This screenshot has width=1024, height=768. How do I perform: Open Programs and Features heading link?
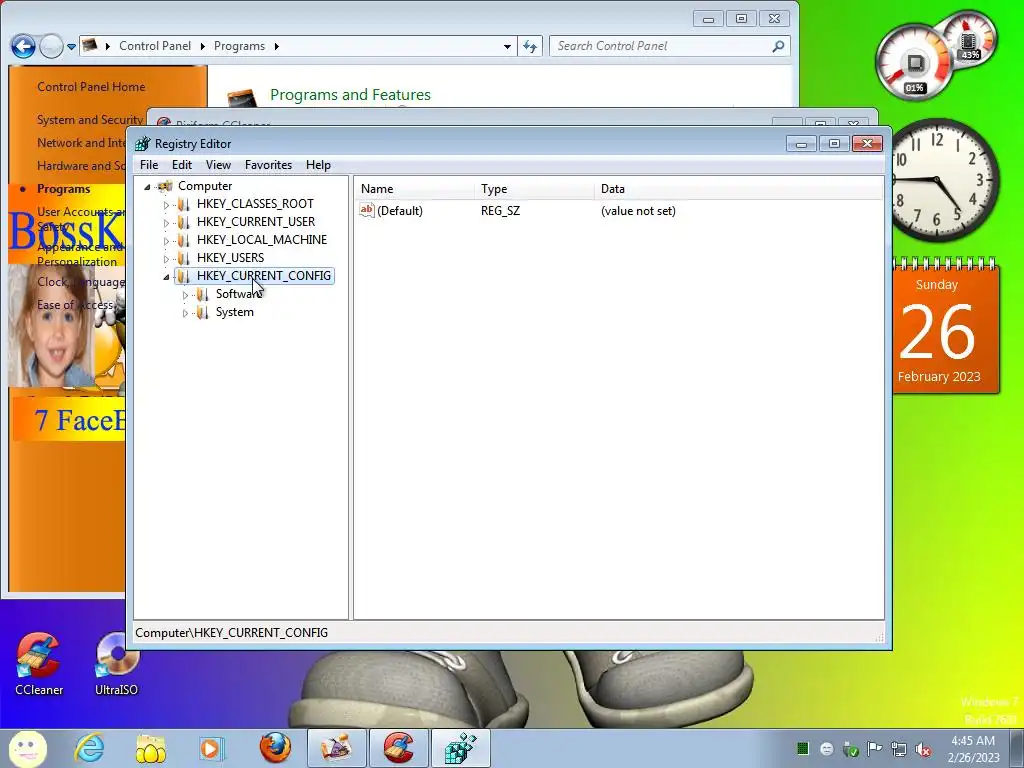pyautogui.click(x=350, y=95)
